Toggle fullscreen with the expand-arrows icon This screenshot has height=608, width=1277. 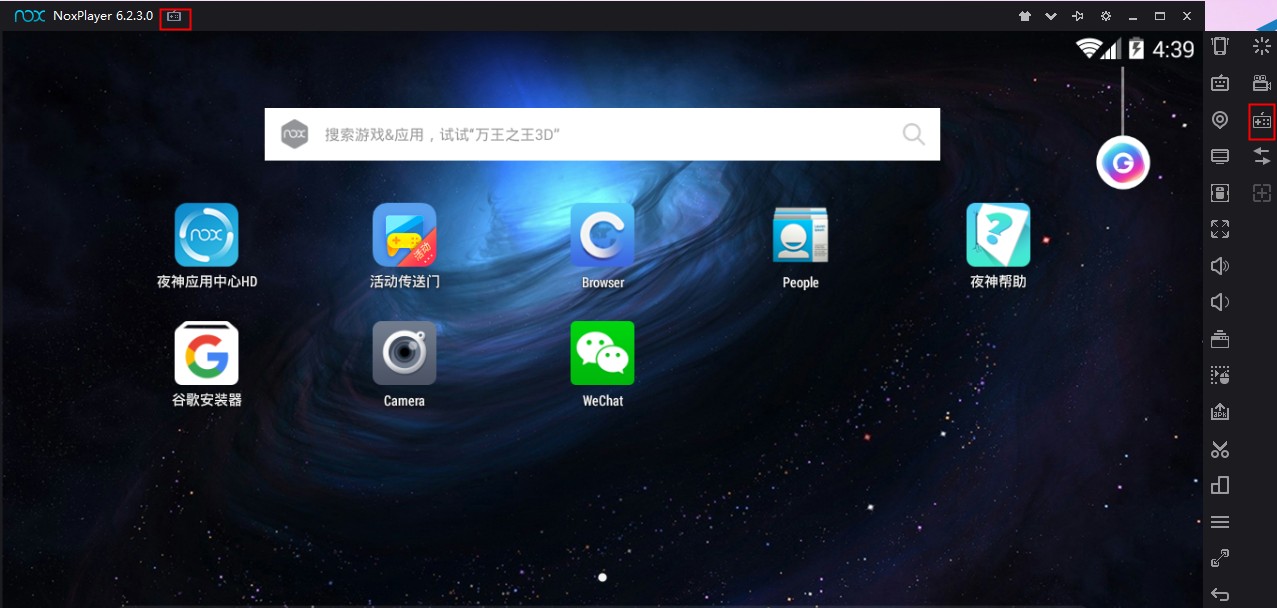(1220, 229)
